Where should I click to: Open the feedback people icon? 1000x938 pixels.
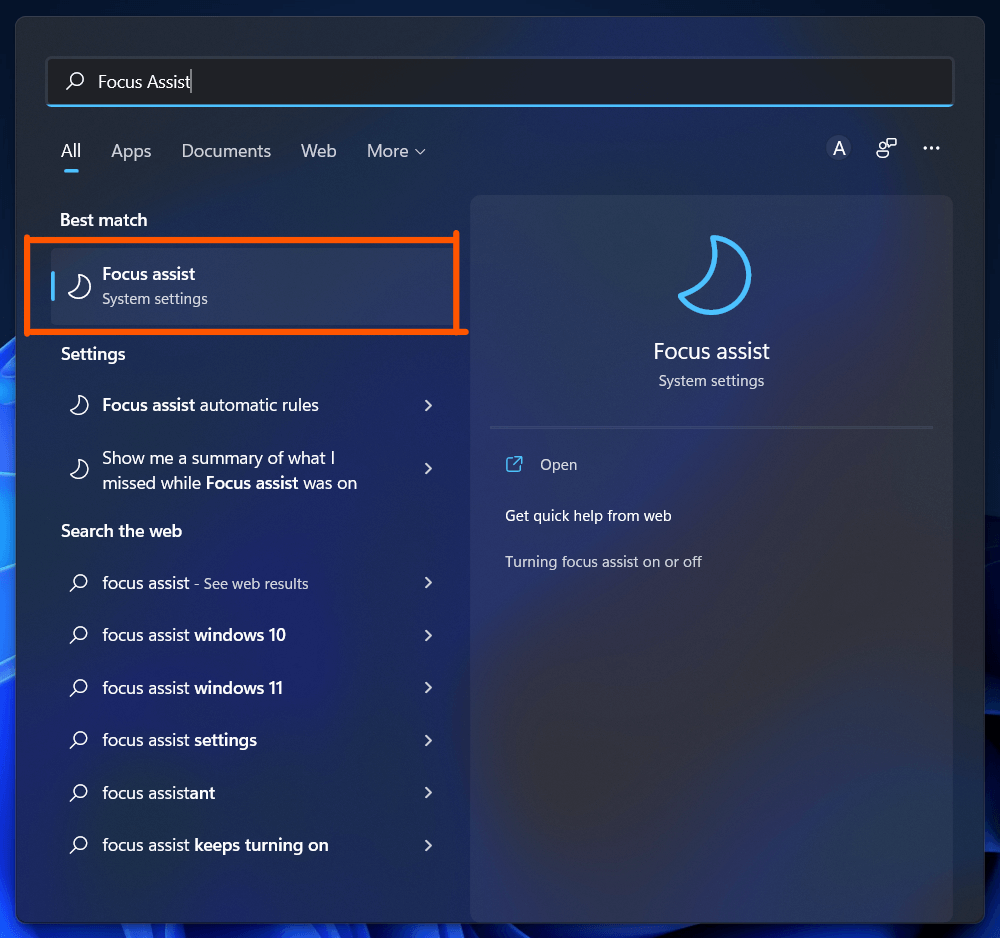pyautogui.click(x=886, y=149)
